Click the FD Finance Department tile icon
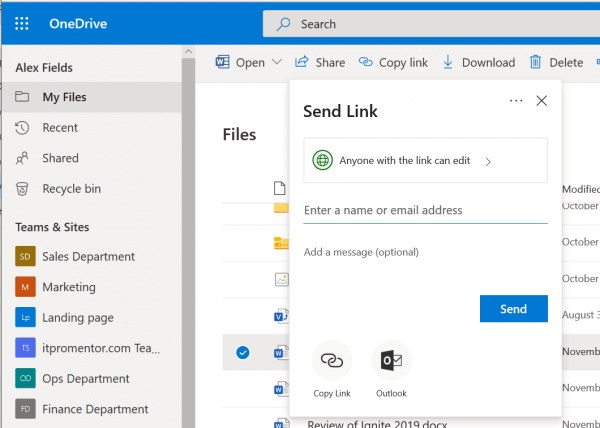This screenshot has width=600, height=428. coord(25,409)
